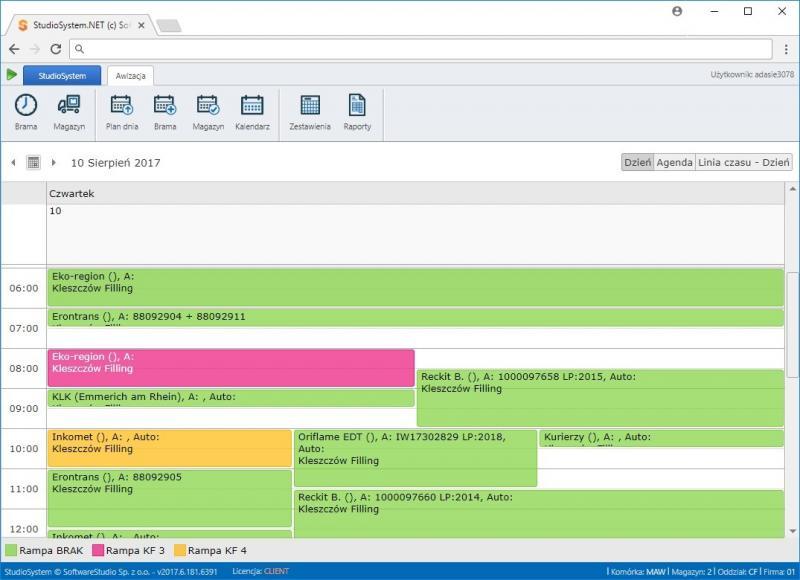800x580 pixels.
Task: Click the Rampa BRAK green swatch
Action: tap(11, 550)
